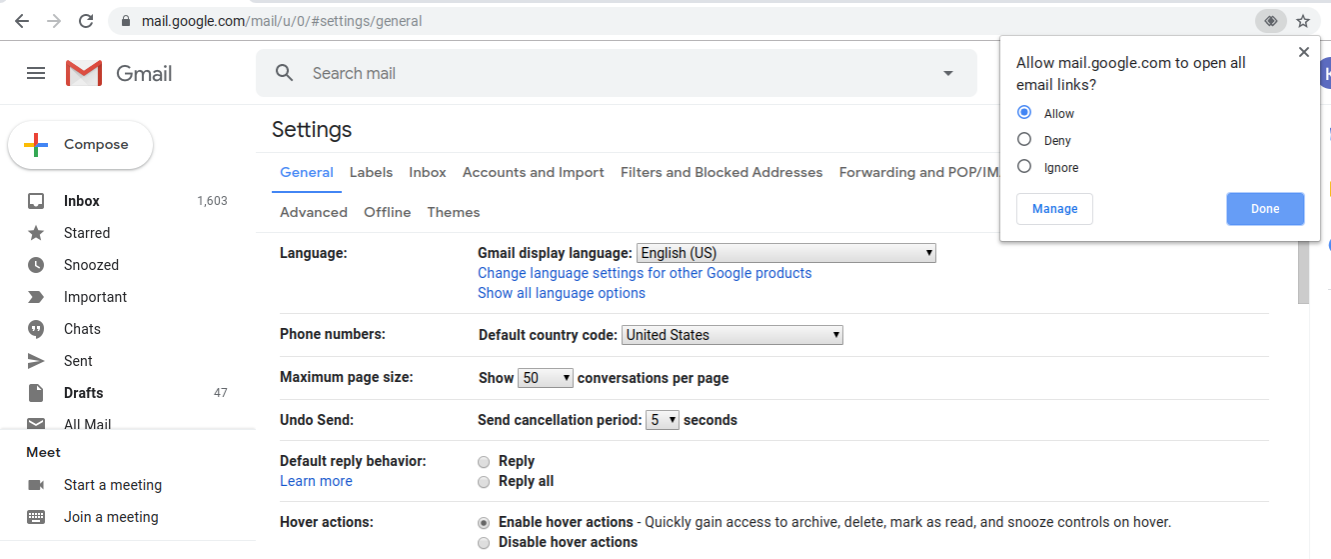Switch to the Labels settings tab
The width and height of the screenshot is (1331, 559).
pyautogui.click(x=371, y=172)
